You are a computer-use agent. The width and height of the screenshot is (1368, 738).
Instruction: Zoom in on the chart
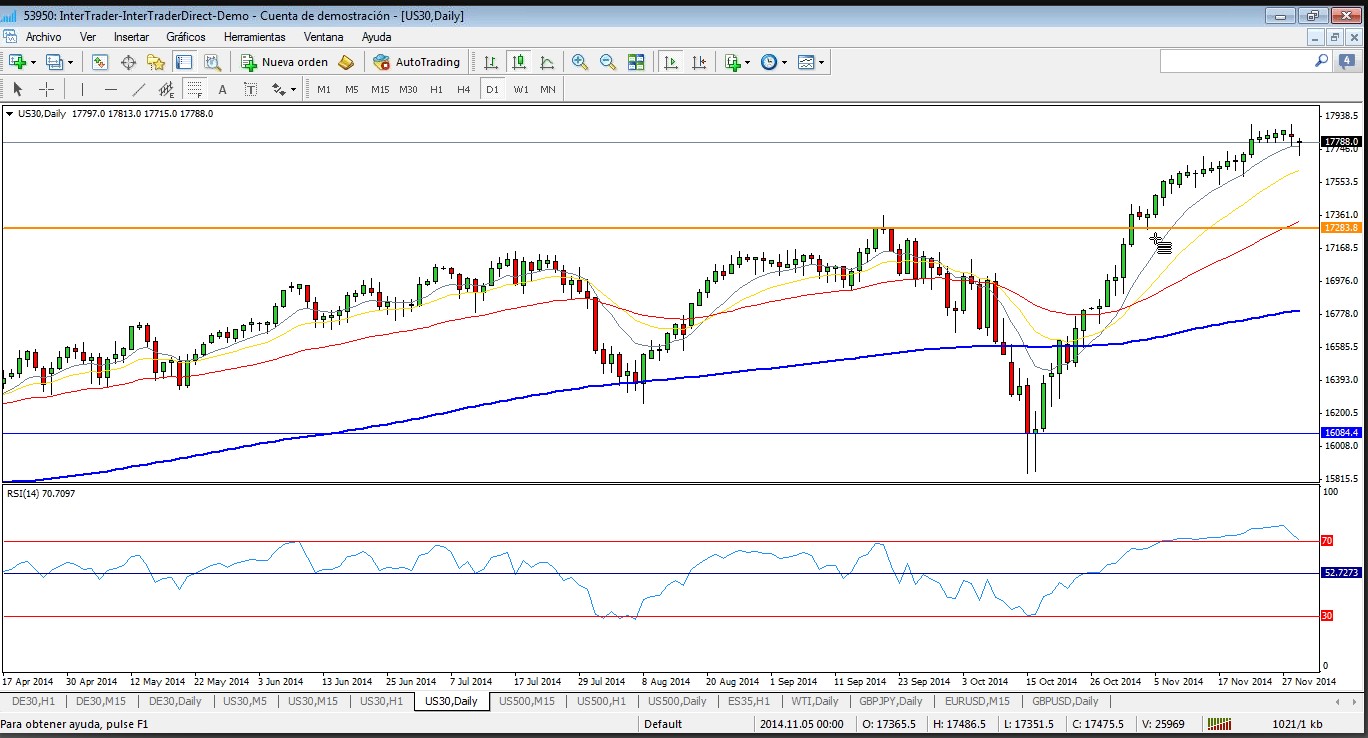pyautogui.click(x=579, y=62)
